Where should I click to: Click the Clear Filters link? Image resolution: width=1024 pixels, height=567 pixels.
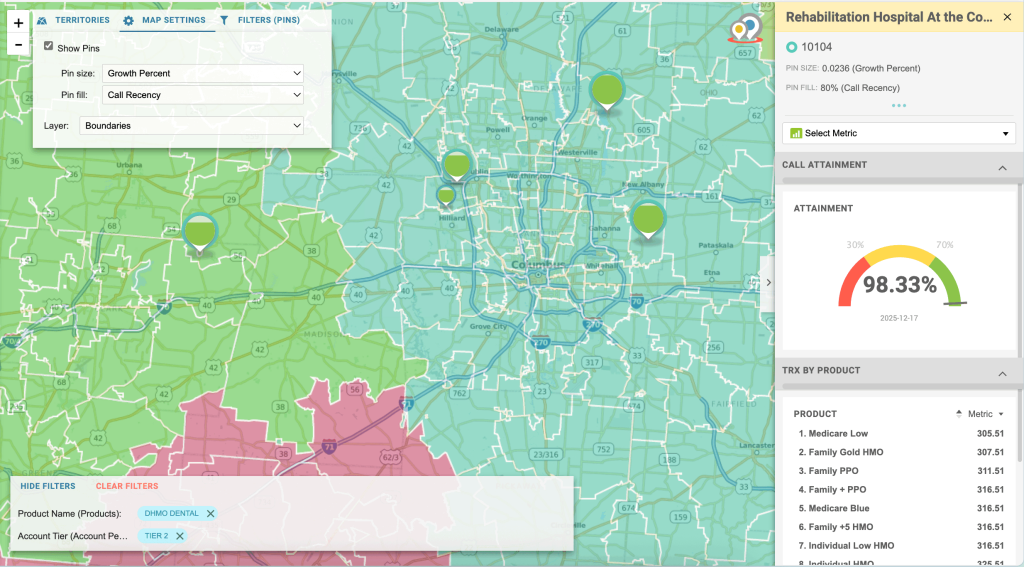pyautogui.click(x=127, y=486)
